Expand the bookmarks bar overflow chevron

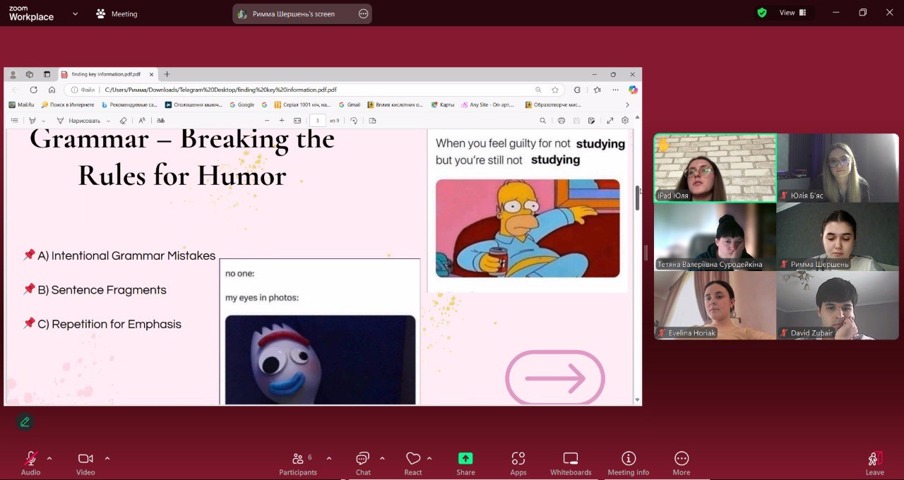coord(627,105)
